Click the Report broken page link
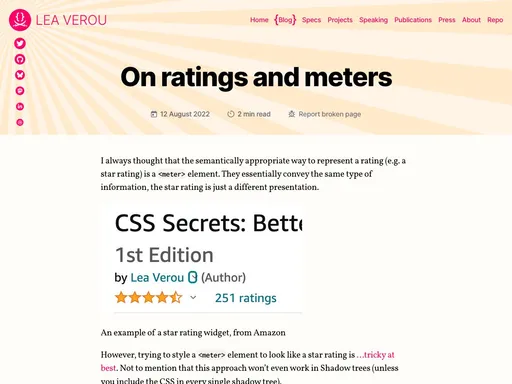Image resolution: width=512 pixels, height=384 pixels. tap(330, 114)
